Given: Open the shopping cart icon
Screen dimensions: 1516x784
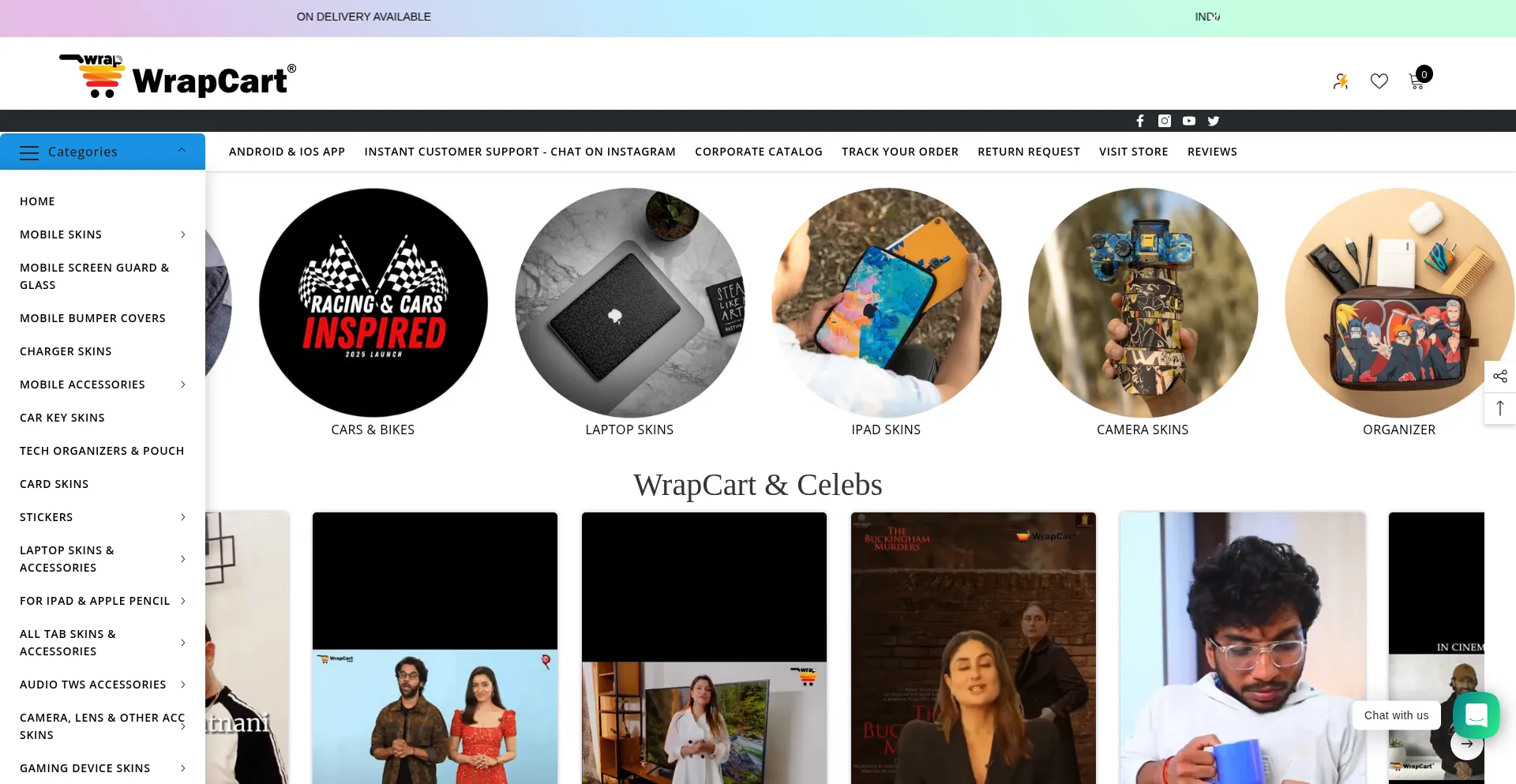Looking at the screenshot, I should [1417, 81].
